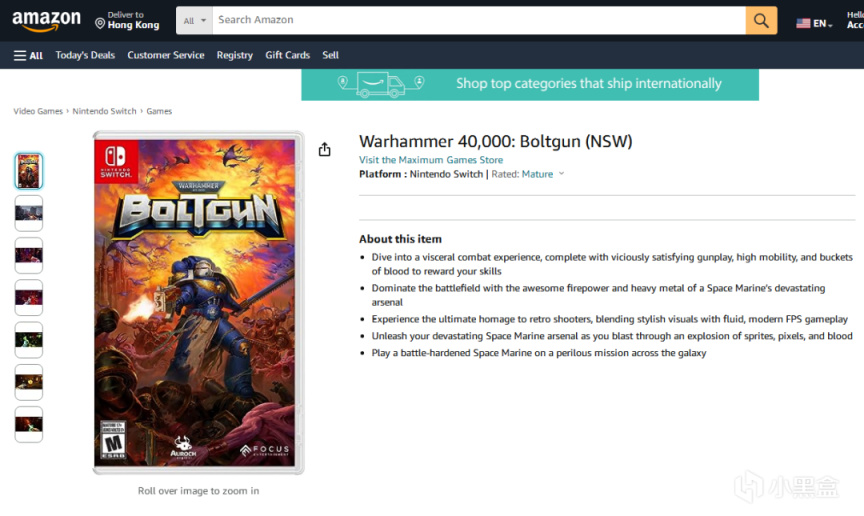Expand the rating chevron after Mature
This screenshot has height=516, width=864.
pos(561,174)
